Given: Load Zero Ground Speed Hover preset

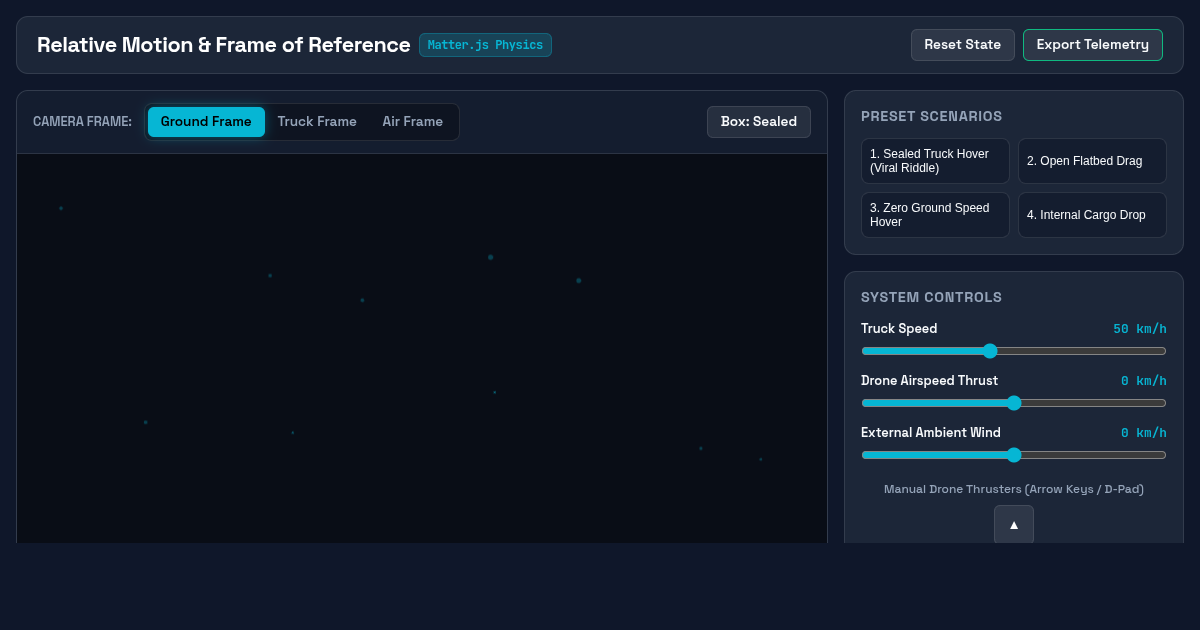Looking at the screenshot, I should (x=935, y=215).
